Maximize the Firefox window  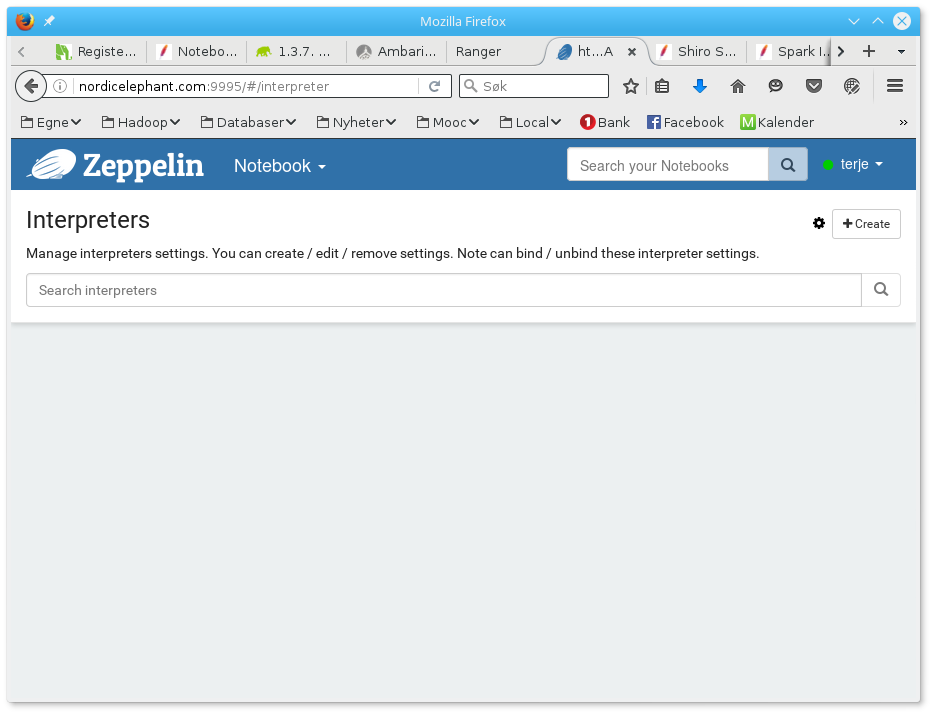tap(878, 21)
